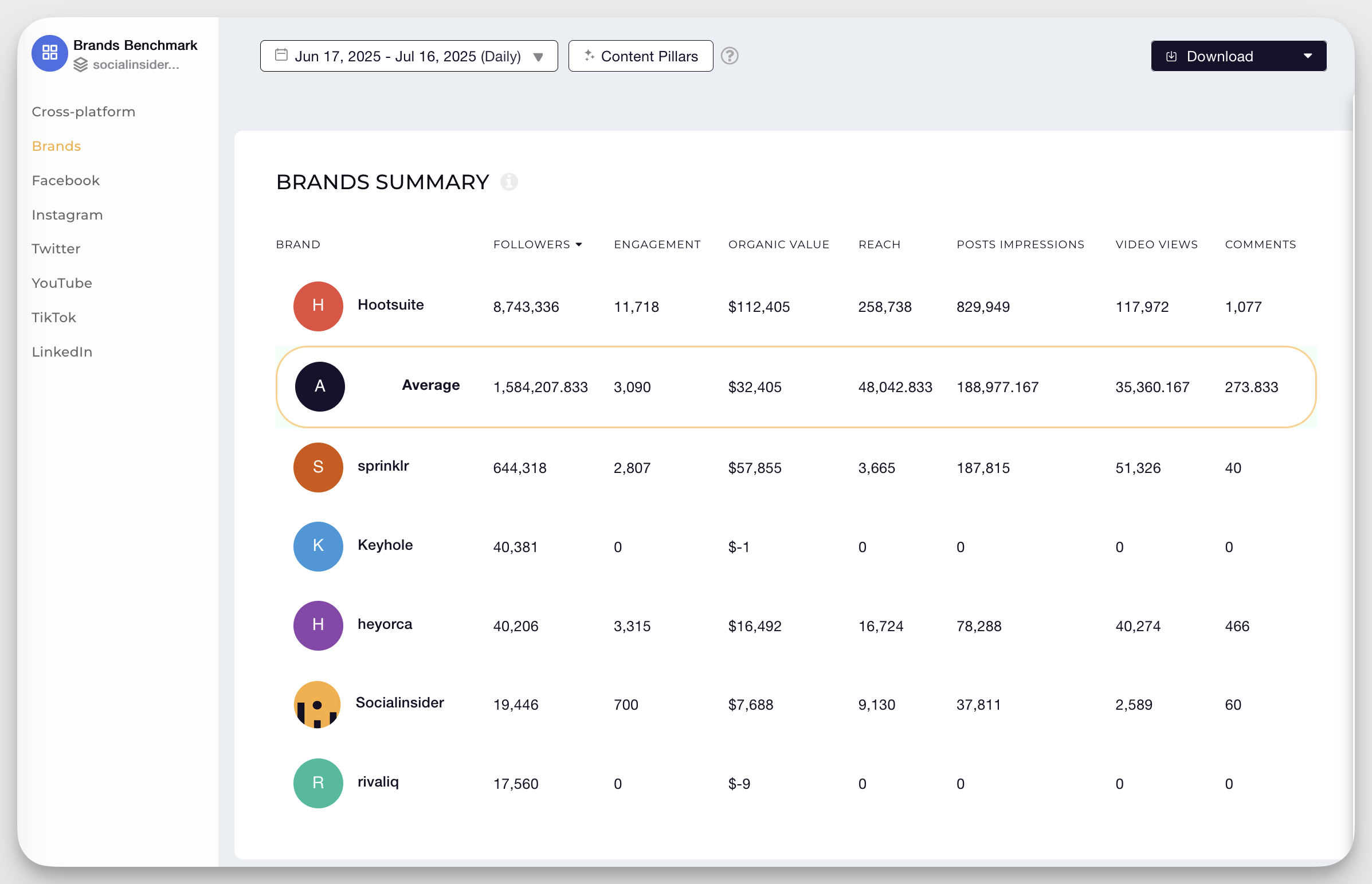Click the sprinklr brand name

pos(383,466)
